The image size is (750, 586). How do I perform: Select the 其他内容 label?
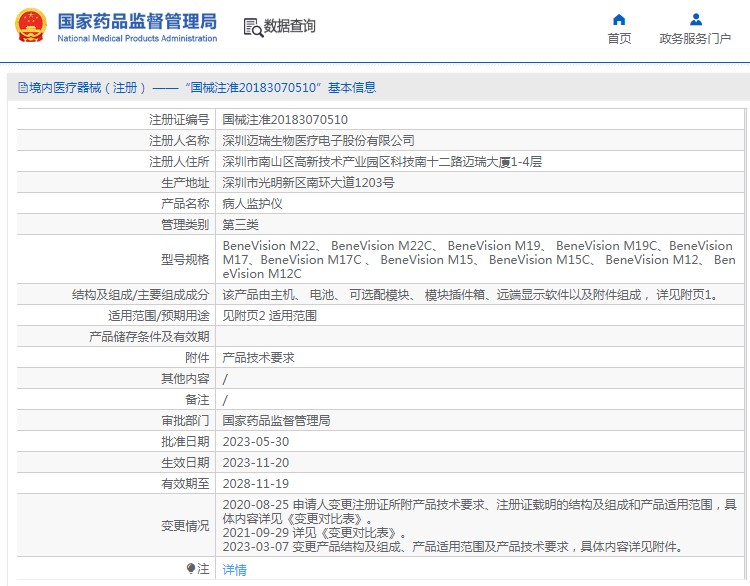pos(185,379)
